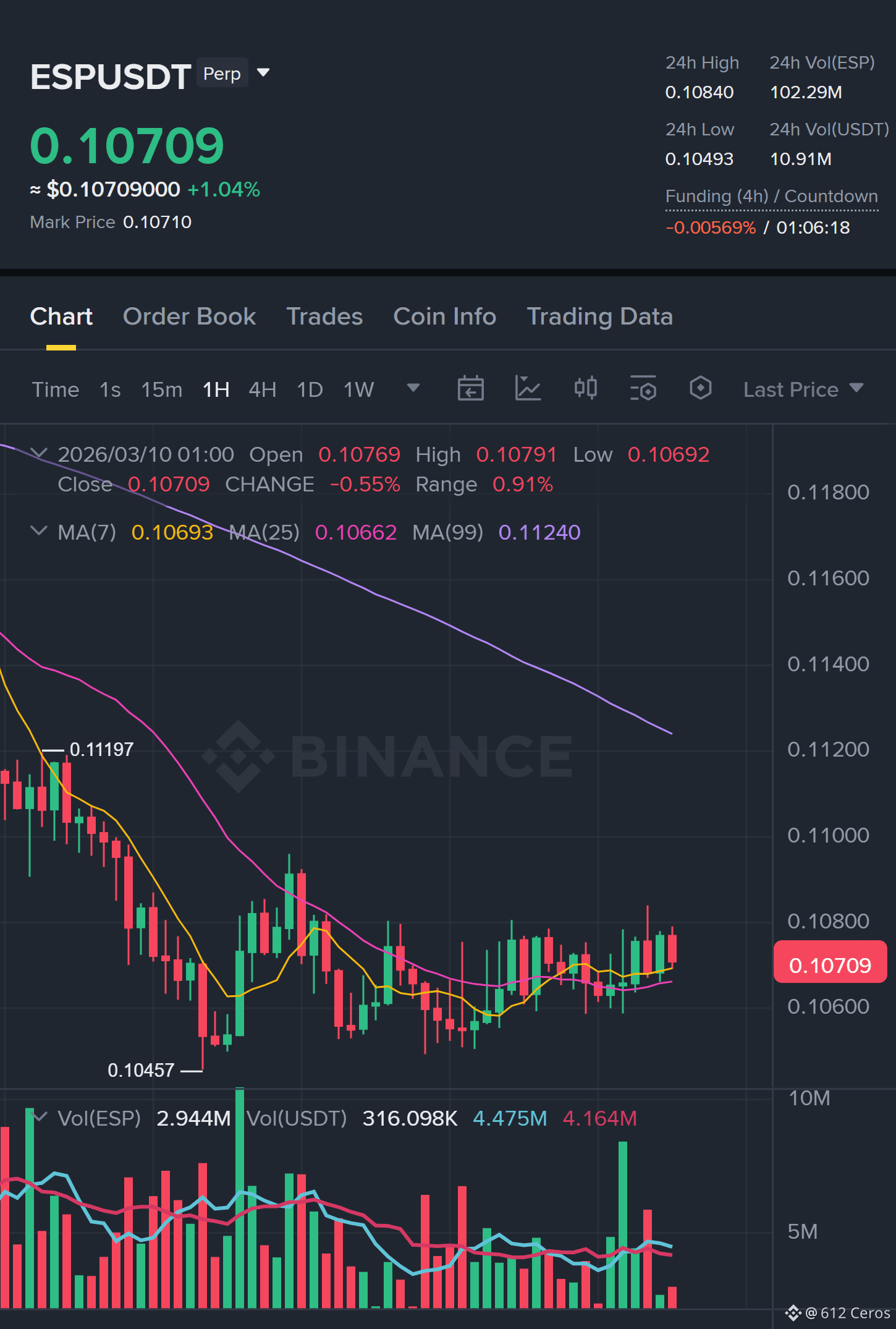Expand more time interval options arrow
896x1329 pixels.
[x=413, y=388]
